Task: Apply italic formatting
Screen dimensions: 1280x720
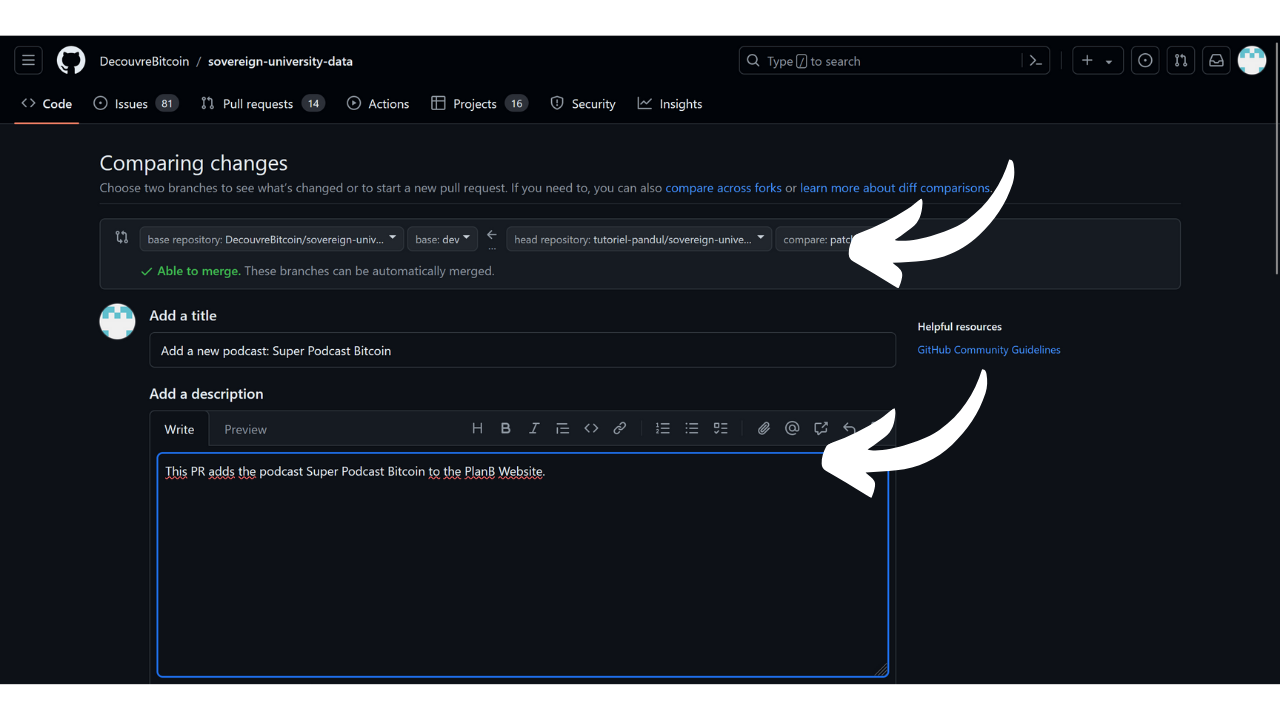Action: point(534,428)
